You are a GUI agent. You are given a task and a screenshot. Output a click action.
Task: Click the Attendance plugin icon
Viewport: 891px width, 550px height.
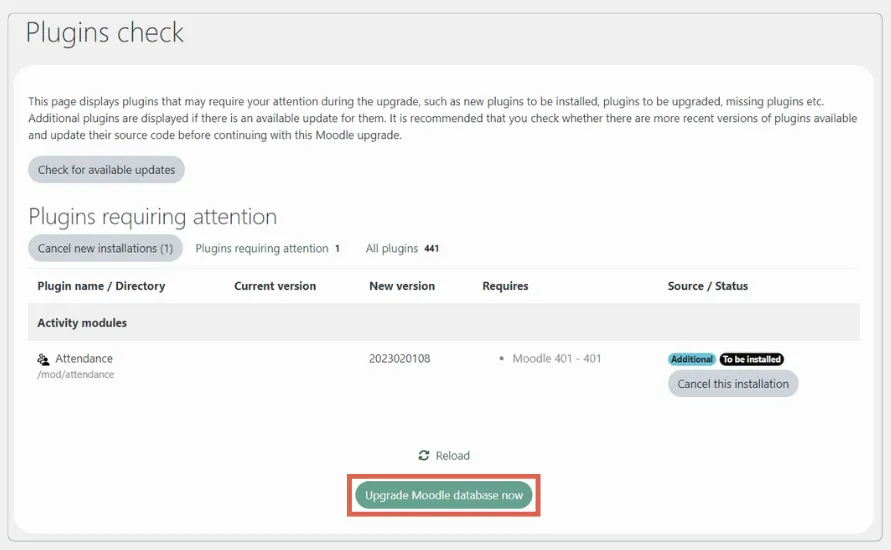(43, 359)
